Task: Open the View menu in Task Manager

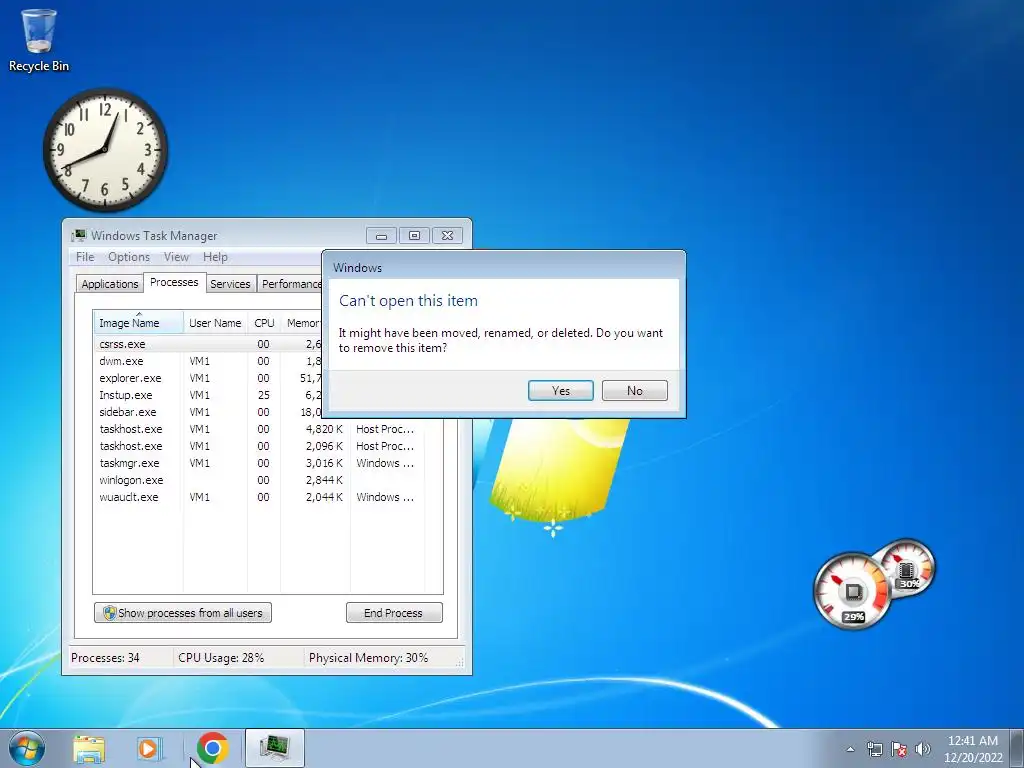Action: [x=176, y=257]
